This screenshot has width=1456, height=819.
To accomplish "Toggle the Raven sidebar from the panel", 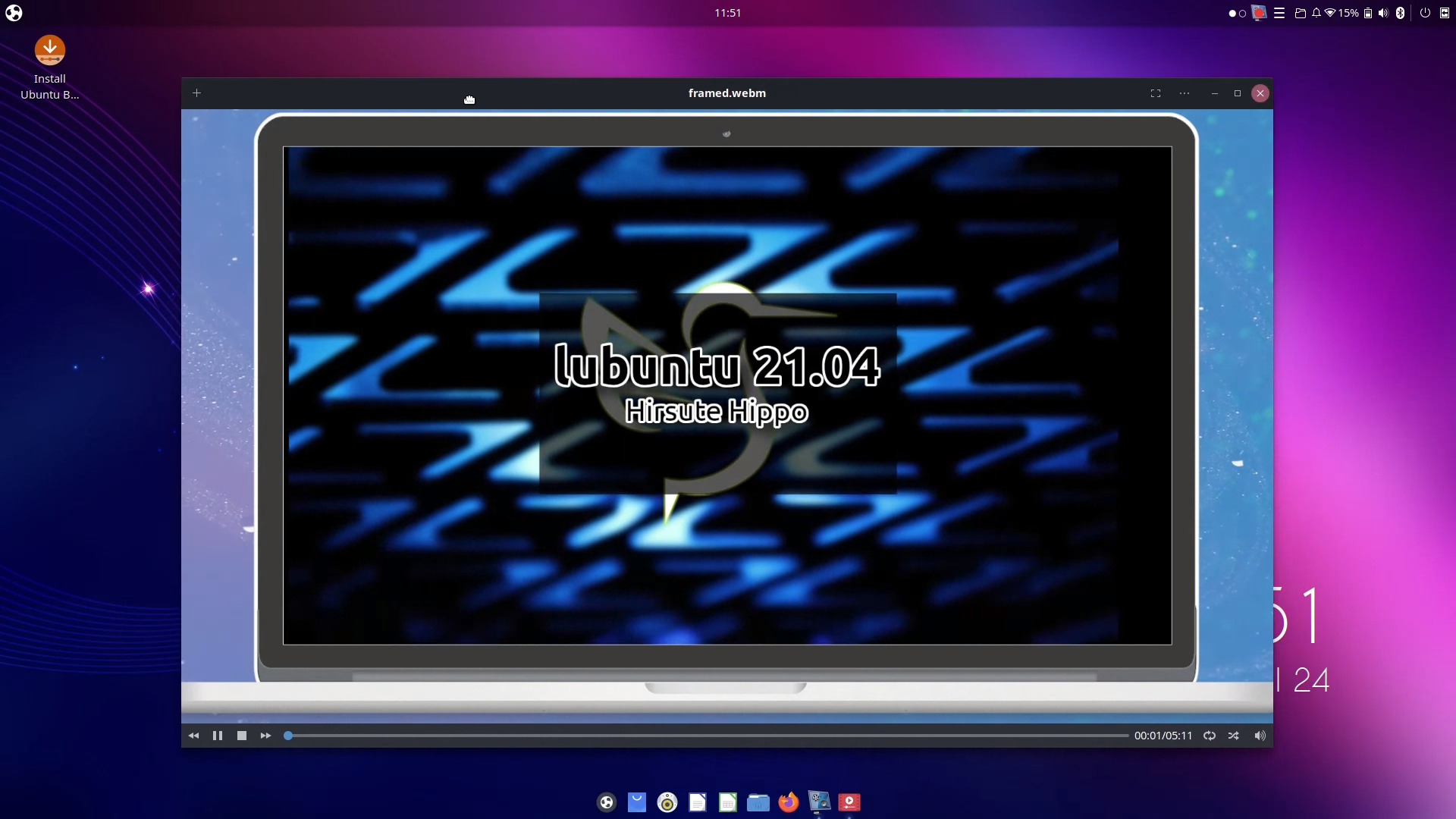I will point(1445,13).
